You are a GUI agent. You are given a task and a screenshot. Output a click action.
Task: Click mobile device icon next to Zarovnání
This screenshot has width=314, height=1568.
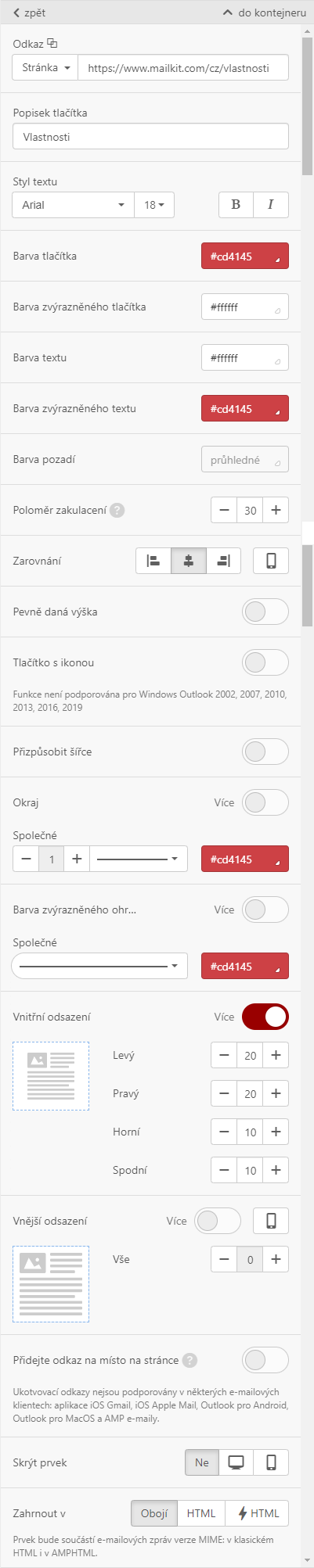(x=271, y=561)
